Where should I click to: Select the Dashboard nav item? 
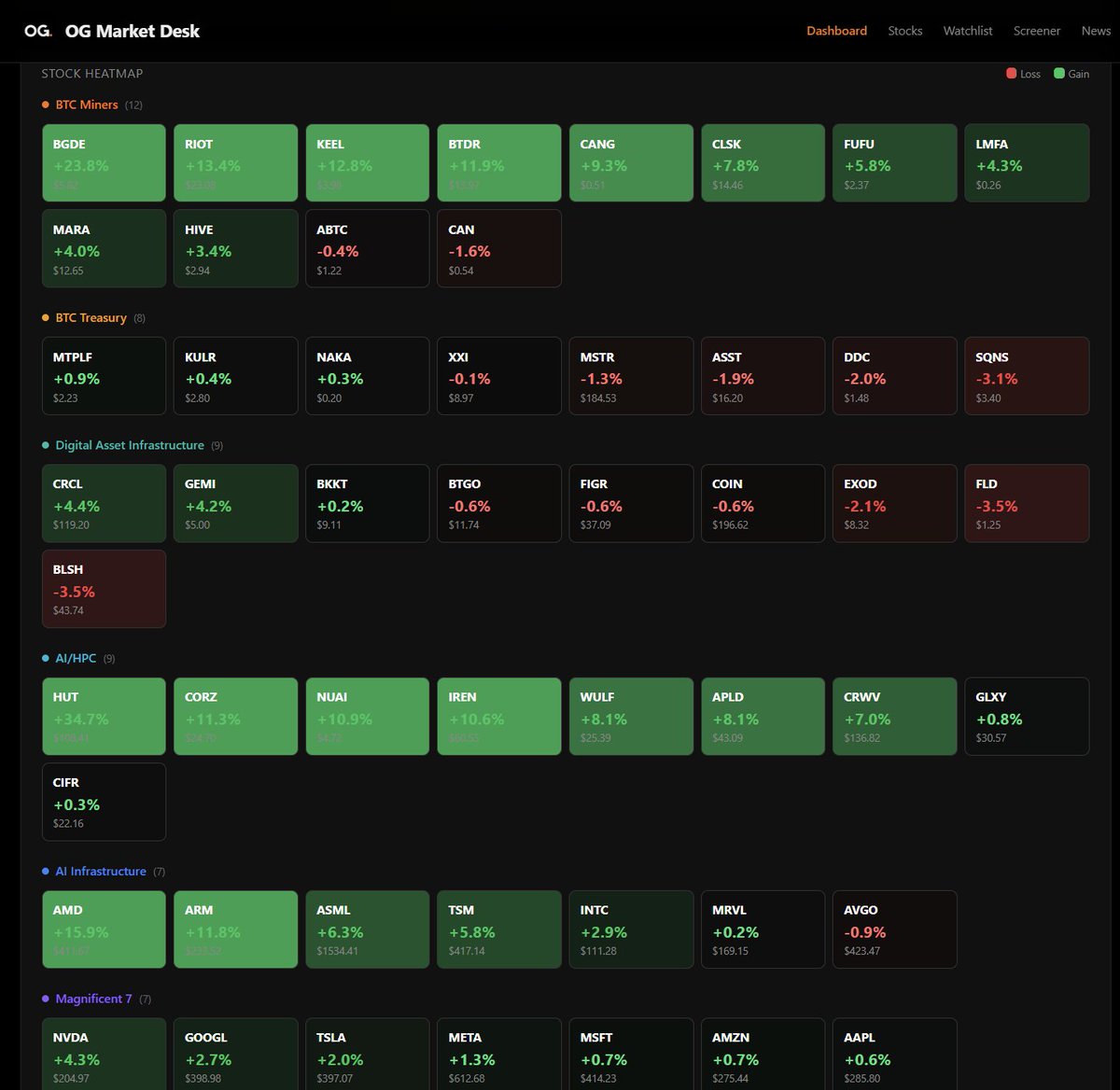coord(836,31)
